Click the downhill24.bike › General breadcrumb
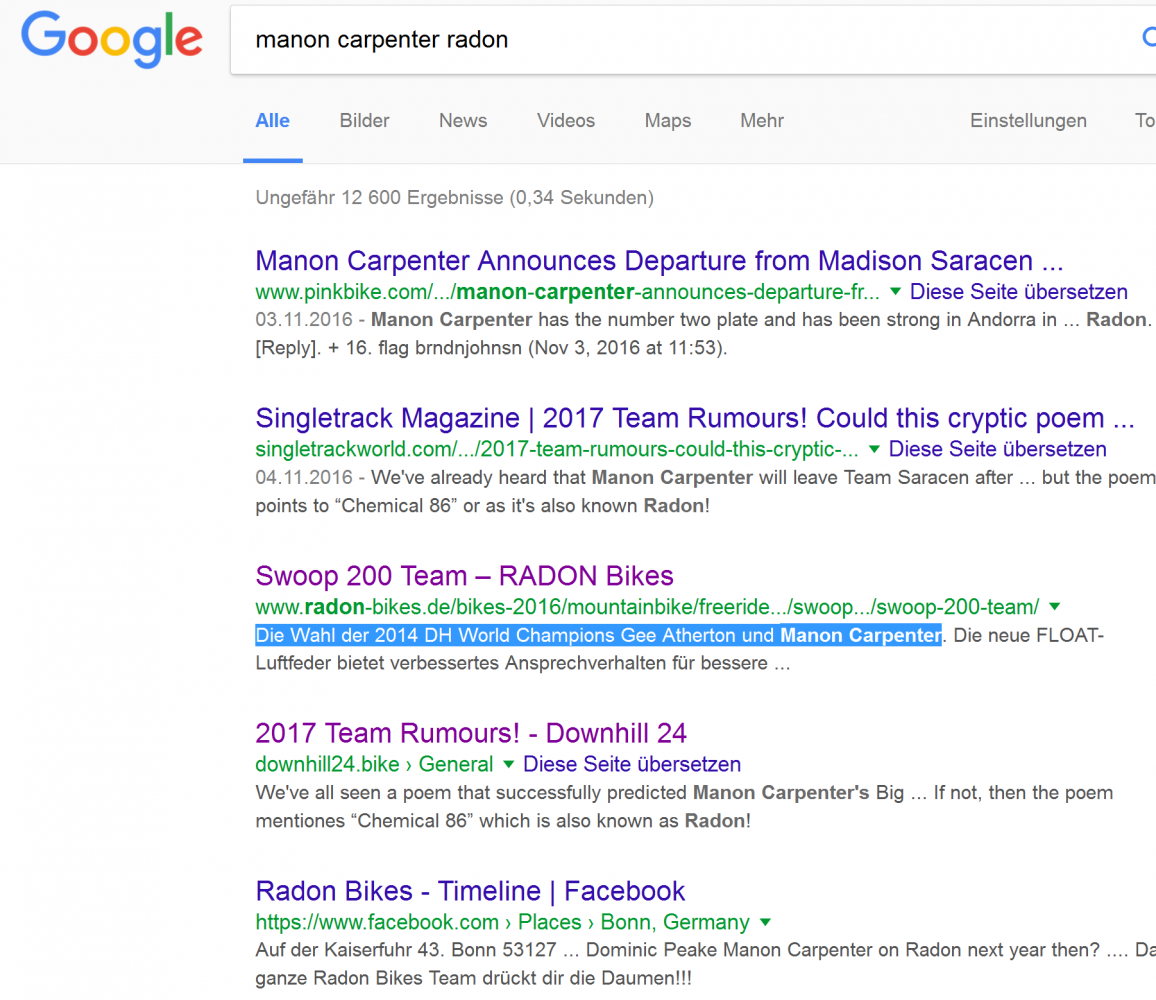This screenshot has width=1156, height=1000. (374, 765)
